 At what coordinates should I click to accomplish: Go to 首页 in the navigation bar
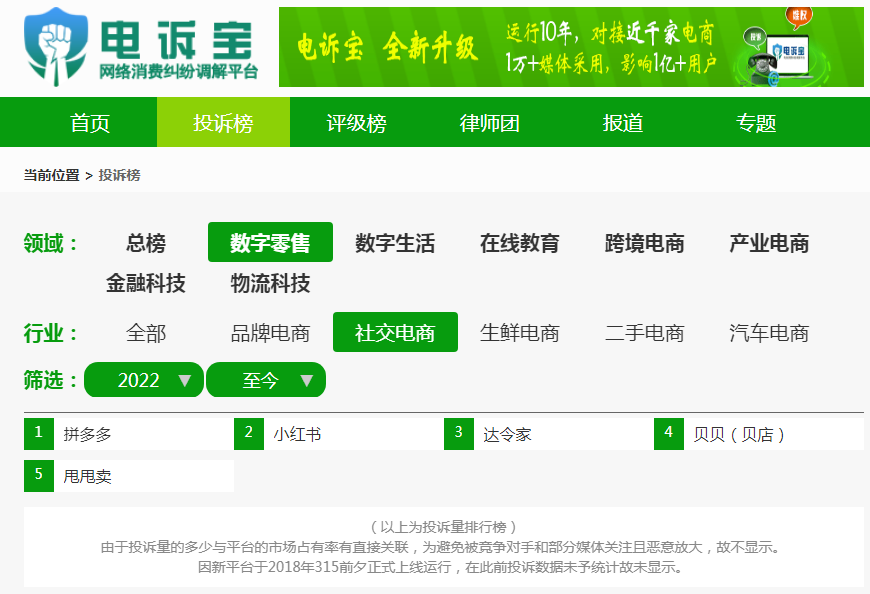(90, 123)
